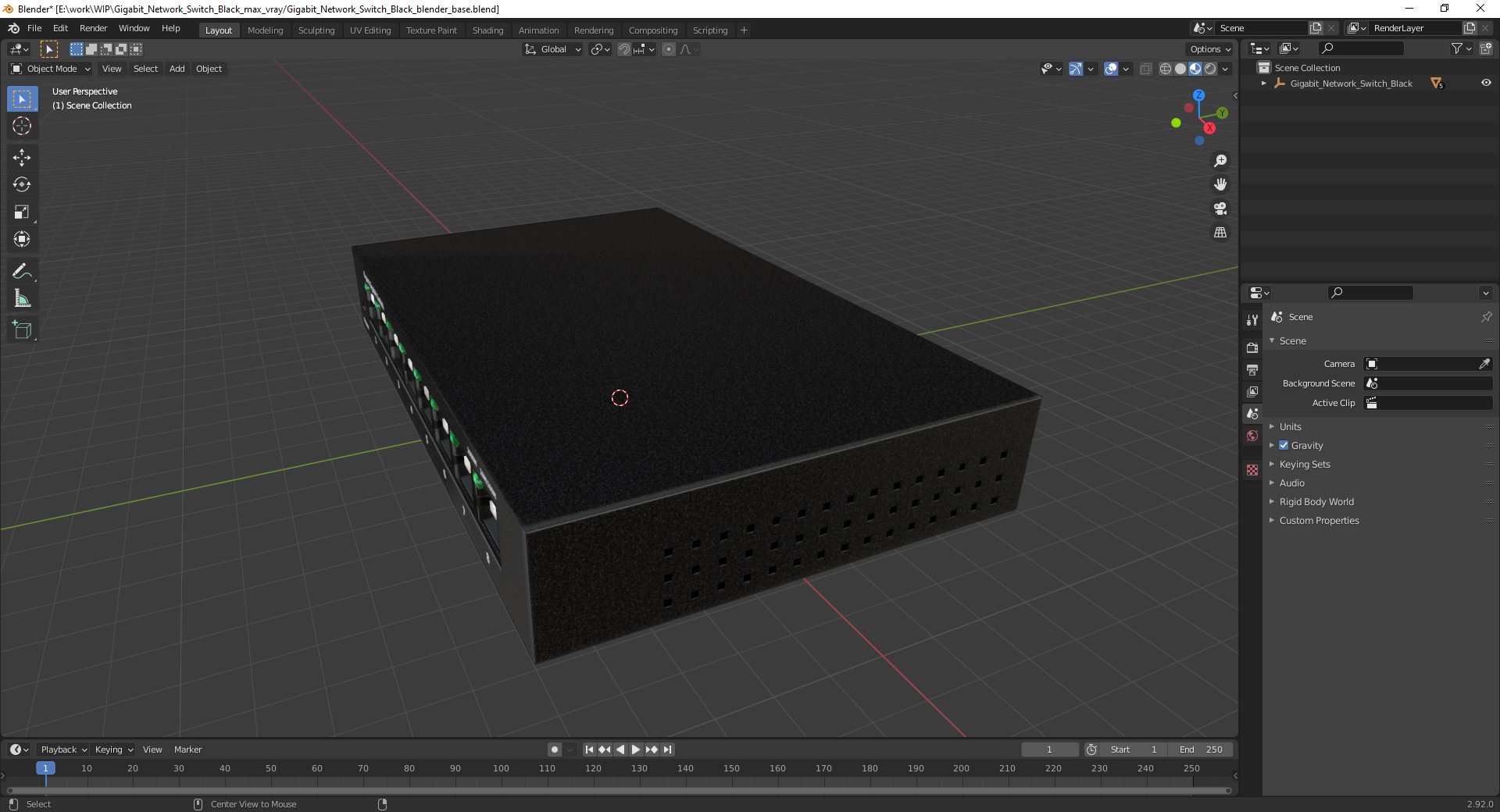Open the Playback dropdown in timeline
The height and width of the screenshot is (812, 1500).
click(x=63, y=750)
